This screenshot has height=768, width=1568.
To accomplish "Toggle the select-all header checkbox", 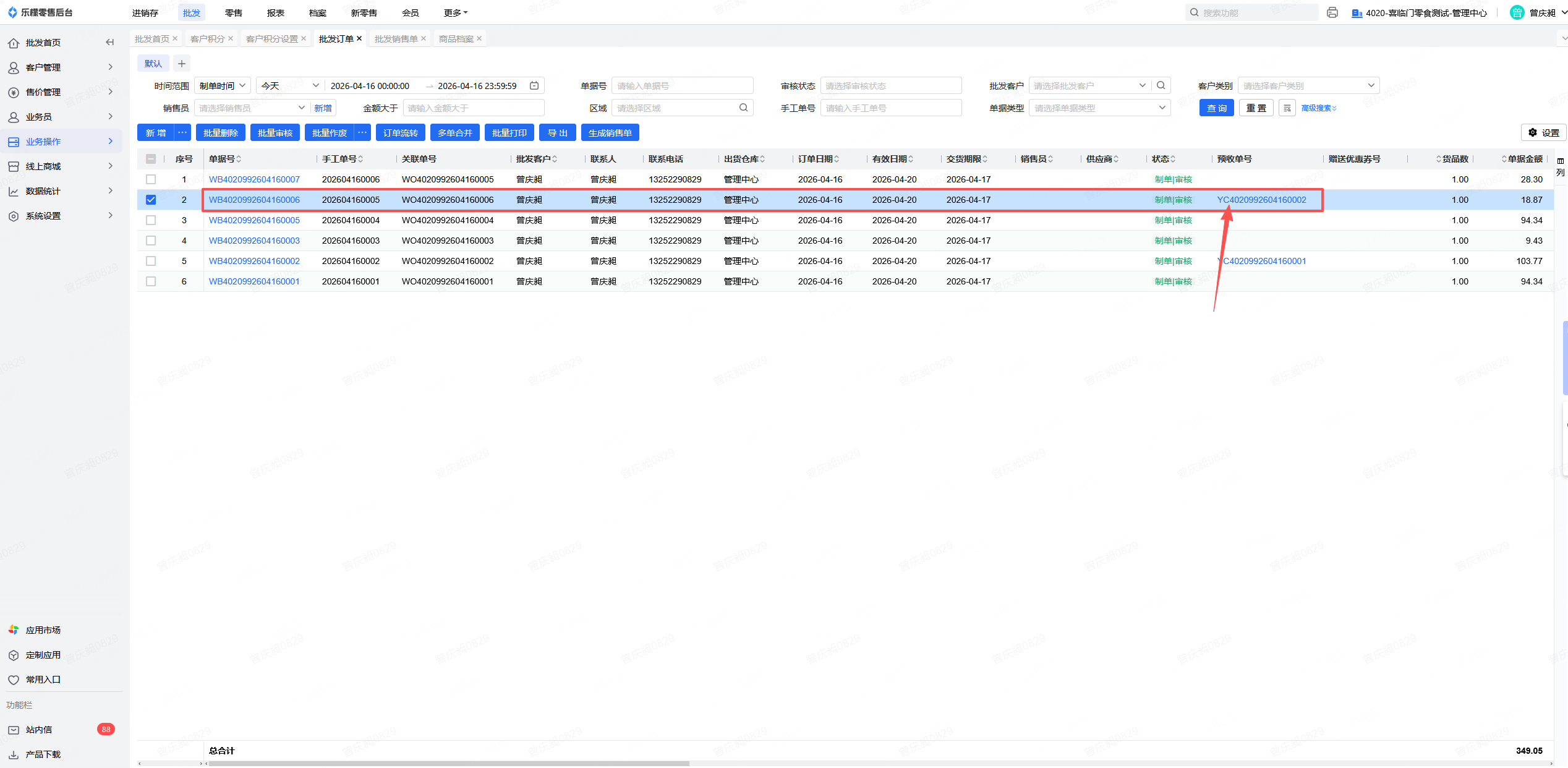I will pos(151,159).
